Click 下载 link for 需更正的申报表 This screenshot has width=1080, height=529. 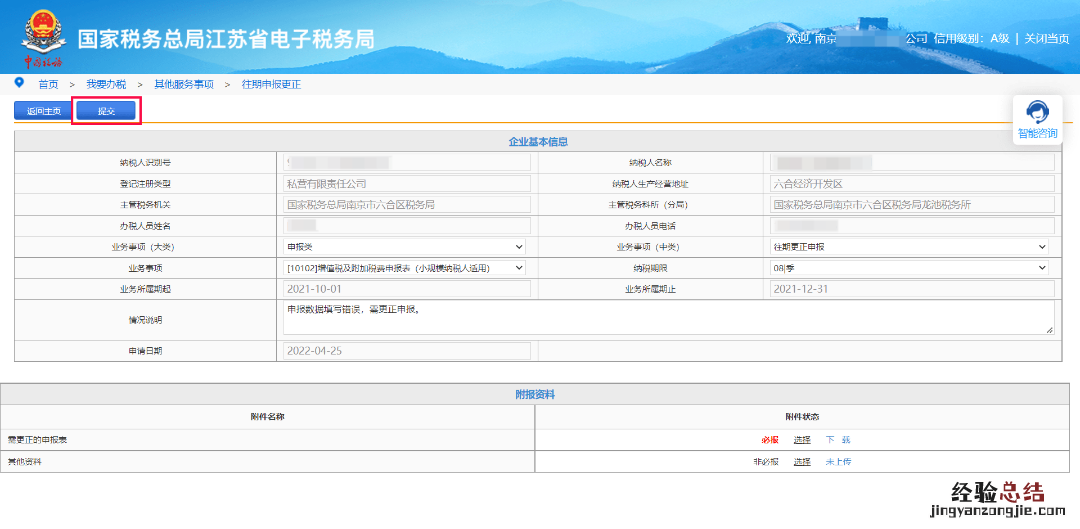tap(838, 440)
